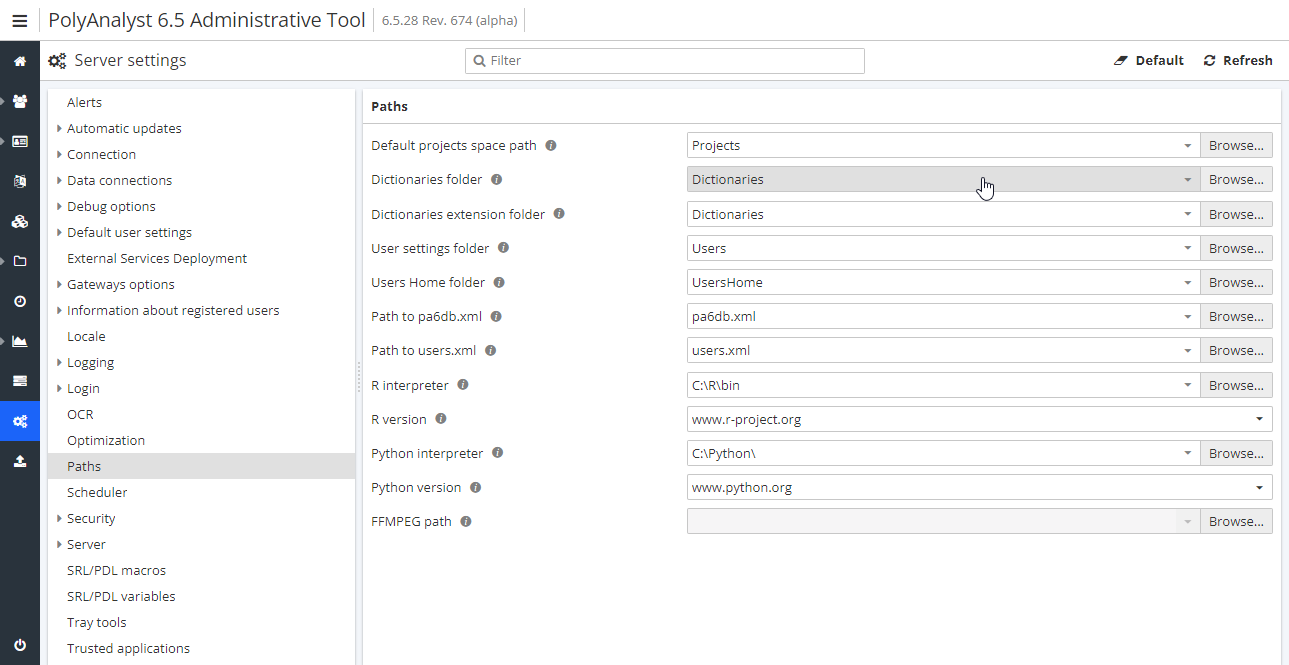Expand the Automatic updates tree node
Image resolution: width=1289 pixels, height=665 pixels.
60,129
